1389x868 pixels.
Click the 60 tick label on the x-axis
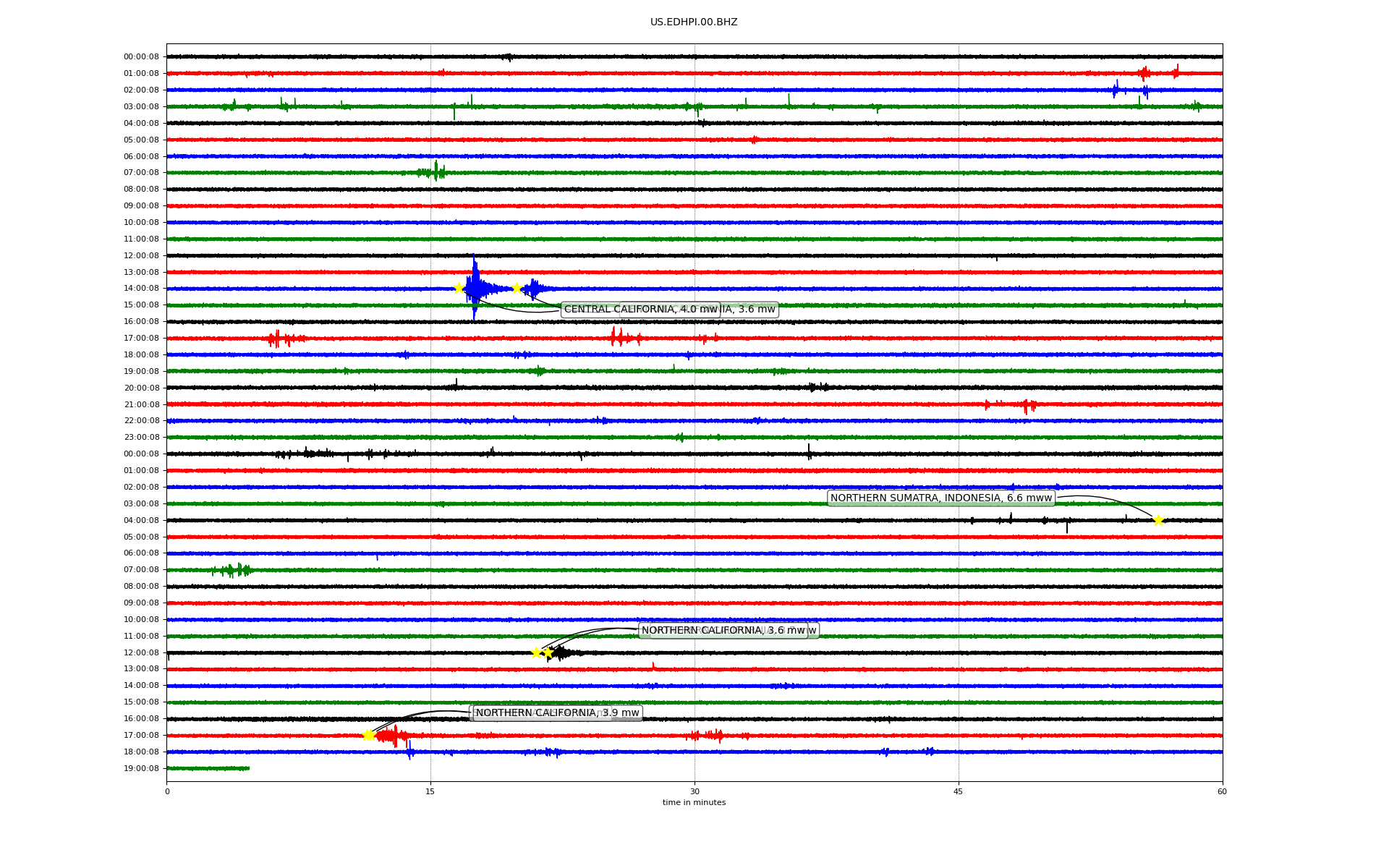click(1222, 791)
